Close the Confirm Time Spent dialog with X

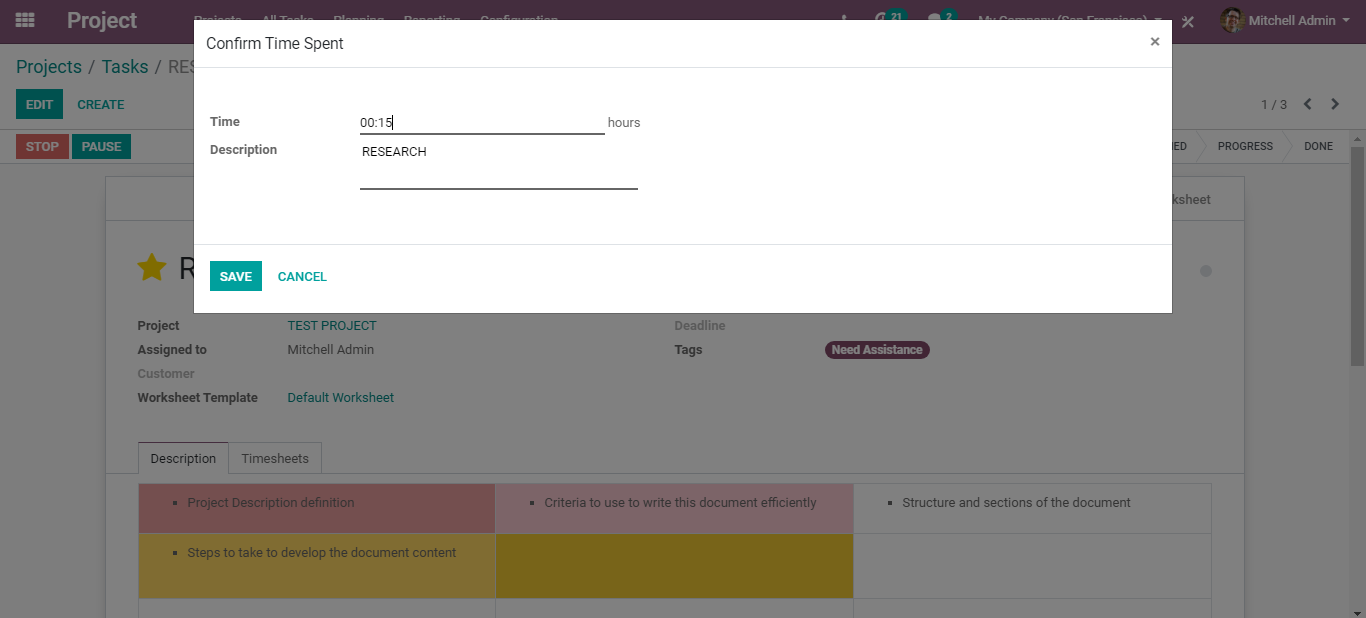pyautogui.click(x=1155, y=42)
